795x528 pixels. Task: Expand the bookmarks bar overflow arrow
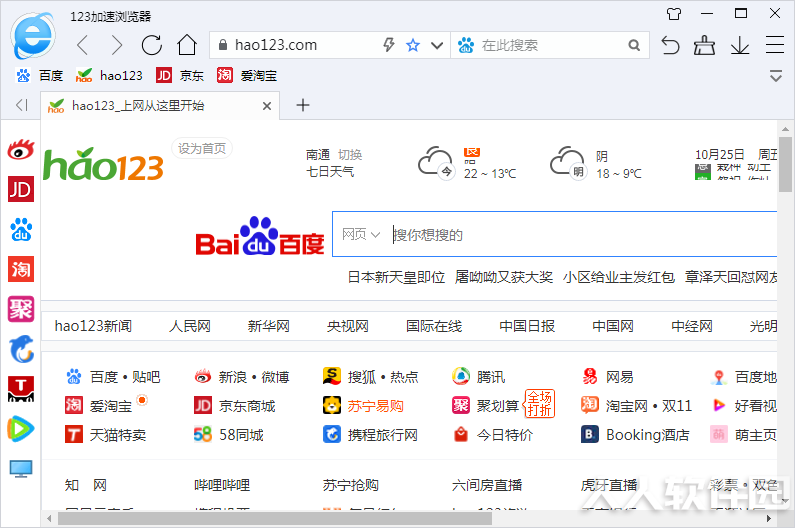776,76
